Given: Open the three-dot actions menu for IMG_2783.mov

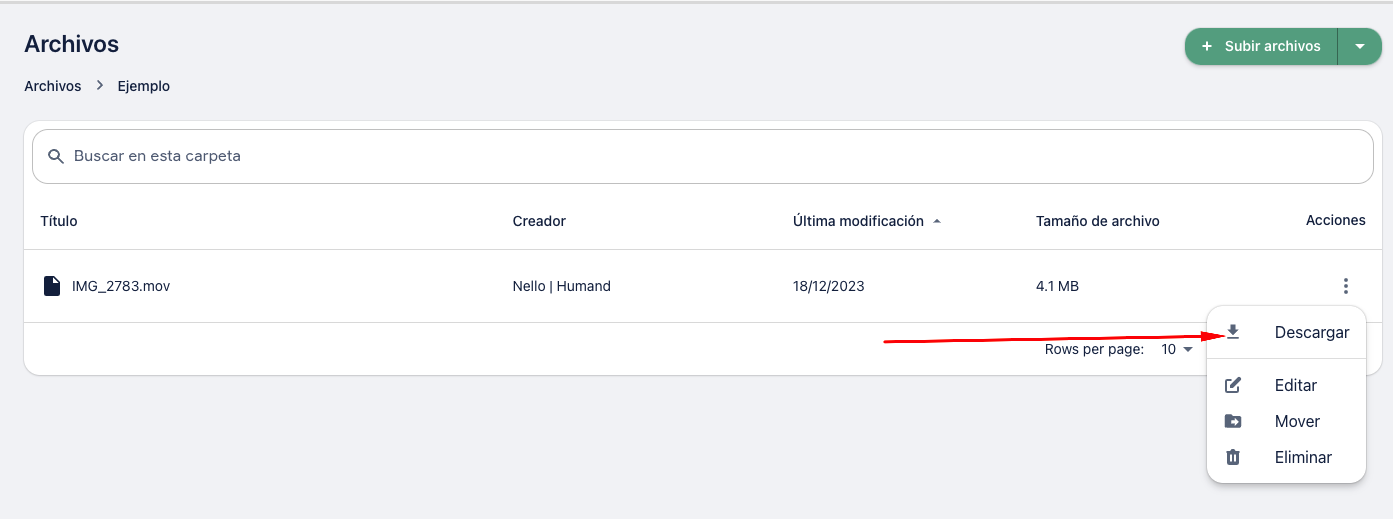Looking at the screenshot, I should tap(1346, 286).
